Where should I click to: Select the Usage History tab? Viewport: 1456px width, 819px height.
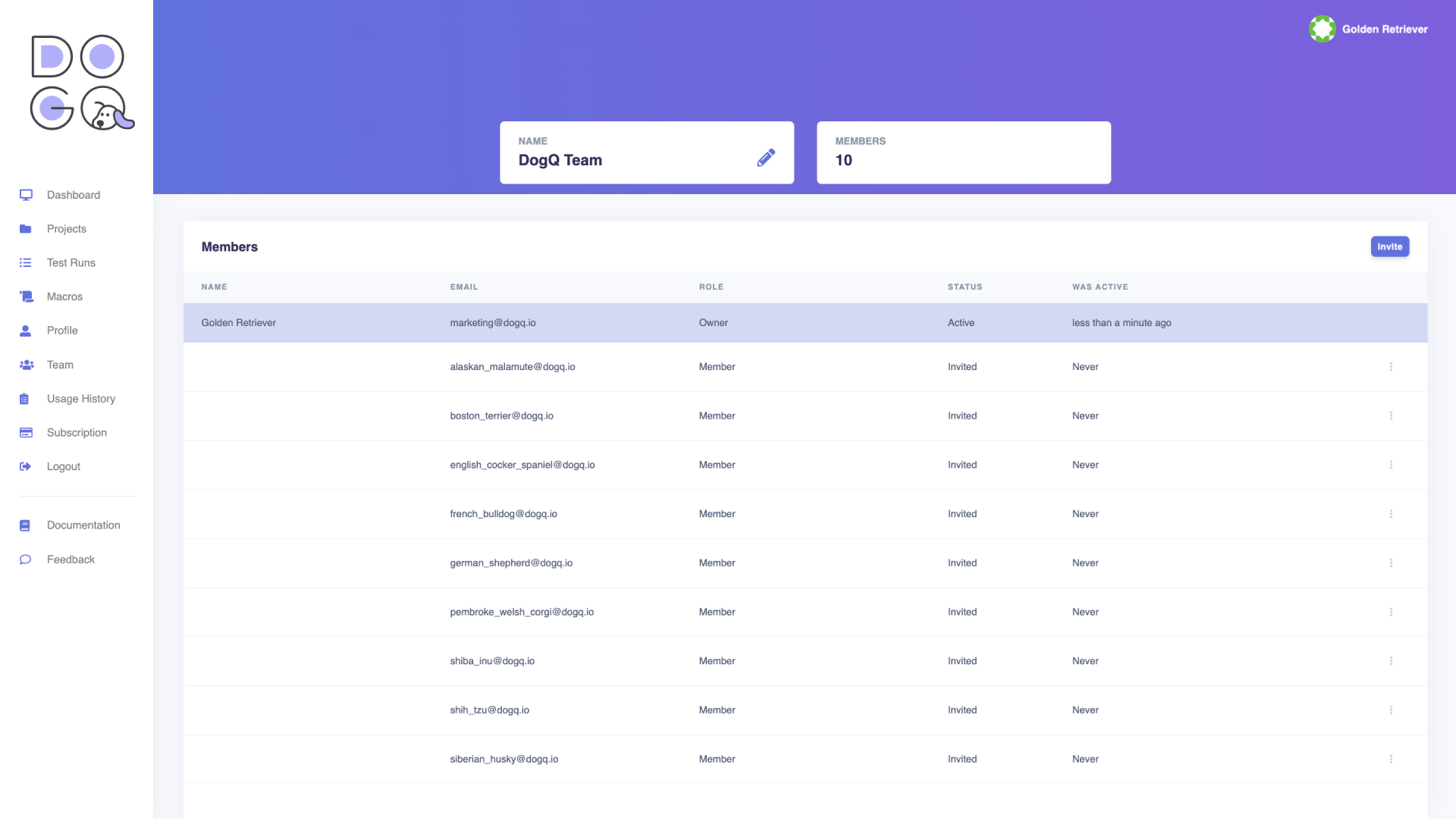(81, 398)
